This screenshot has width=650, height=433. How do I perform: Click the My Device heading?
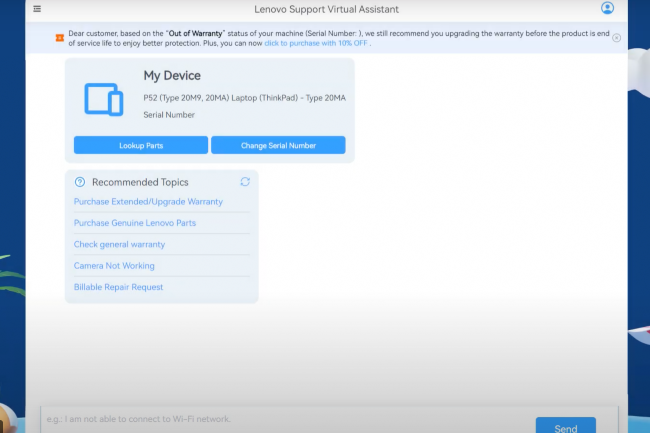pyautogui.click(x=172, y=75)
